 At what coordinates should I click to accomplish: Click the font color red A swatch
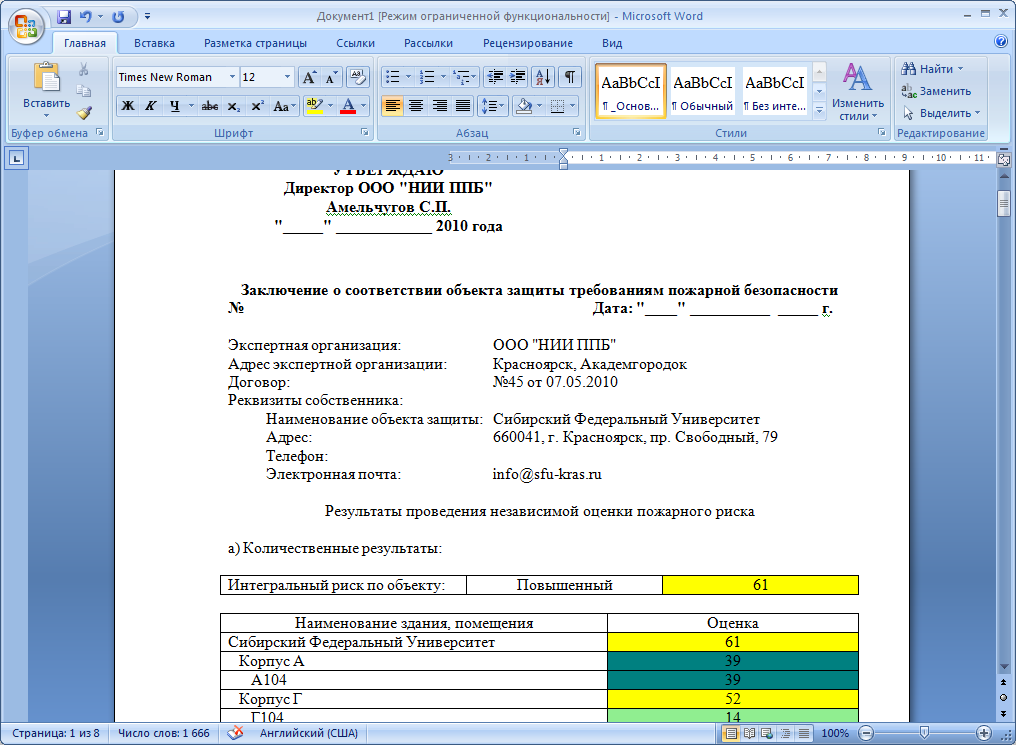[x=348, y=106]
